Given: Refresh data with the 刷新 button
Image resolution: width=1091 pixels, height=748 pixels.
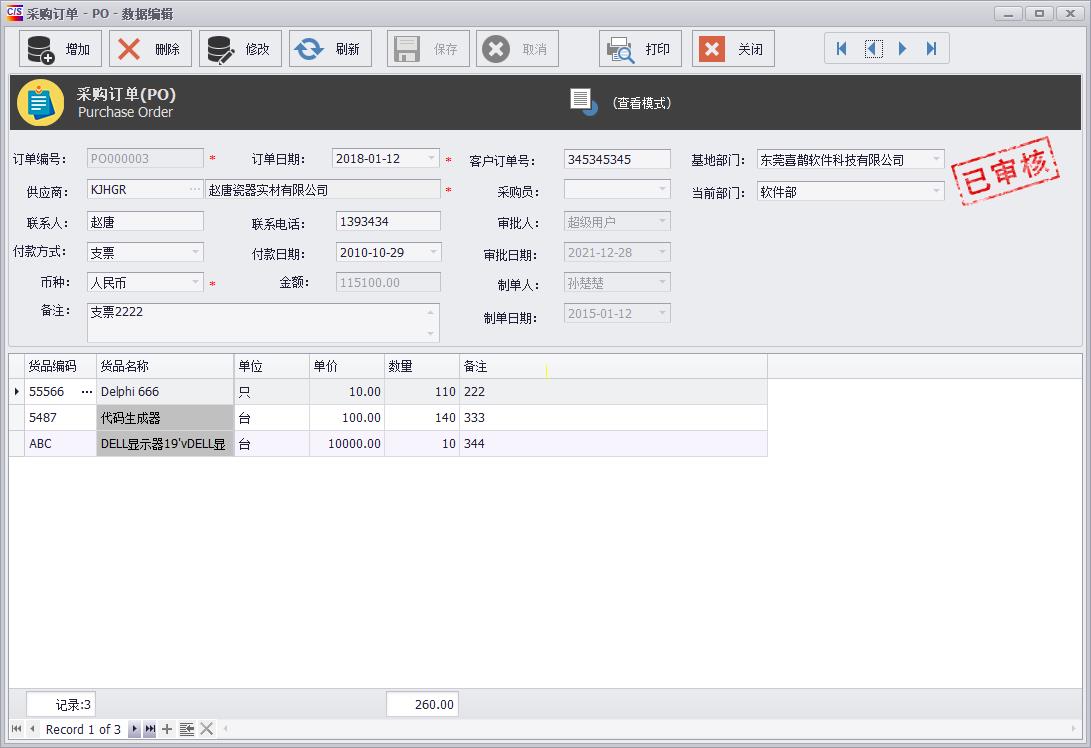Looking at the screenshot, I should coord(330,49).
